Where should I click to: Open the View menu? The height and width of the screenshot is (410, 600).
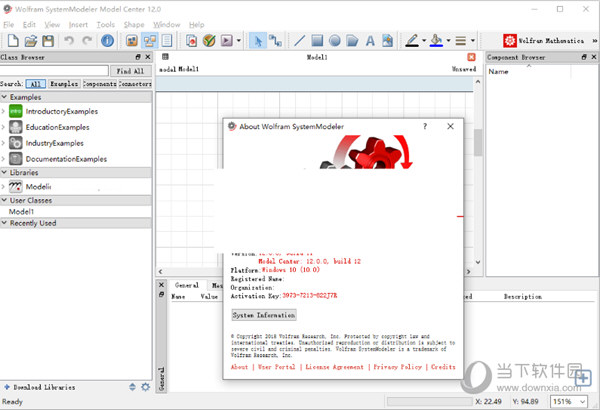pyautogui.click(x=52, y=25)
